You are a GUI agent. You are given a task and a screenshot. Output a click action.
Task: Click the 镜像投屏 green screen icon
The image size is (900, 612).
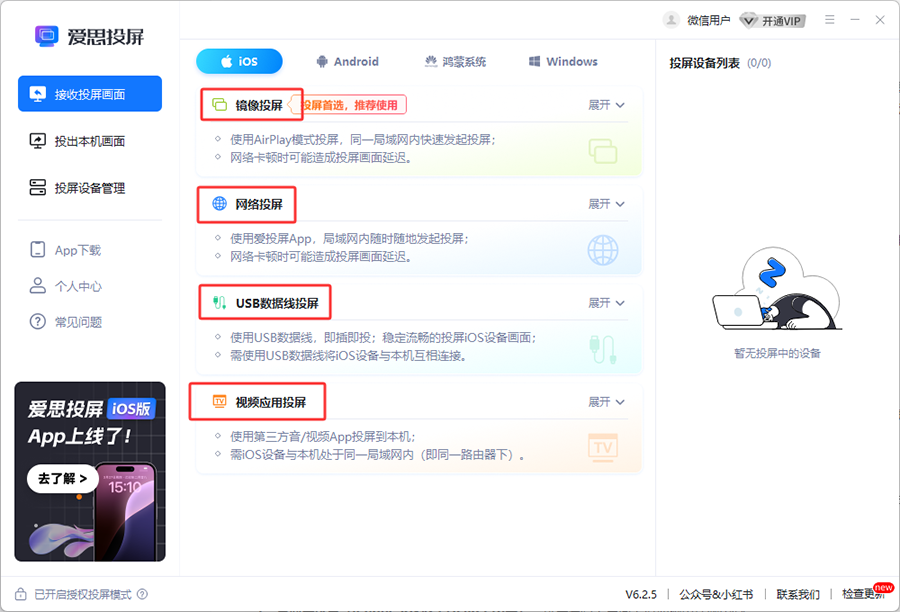[x=219, y=104]
